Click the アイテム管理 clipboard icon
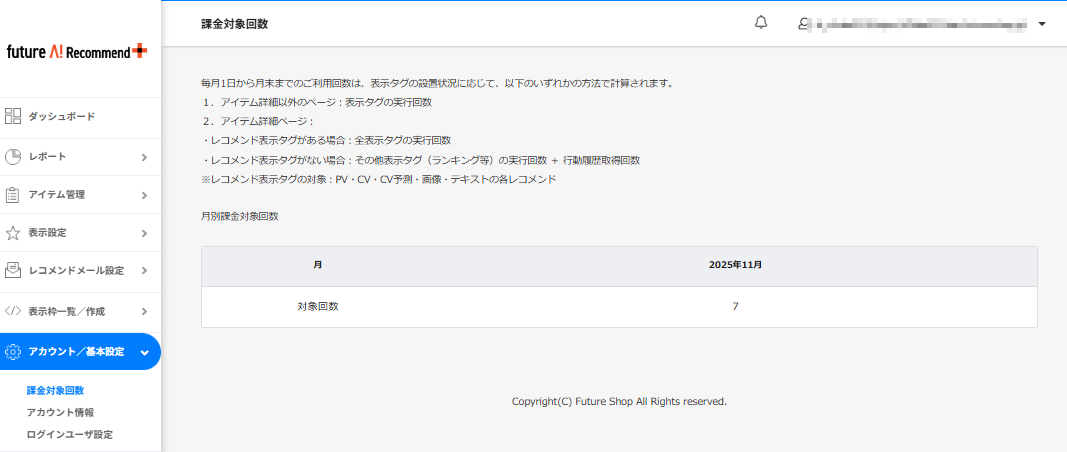Image resolution: width=1067 pixels, height=452 pixels. coord(13,195)
